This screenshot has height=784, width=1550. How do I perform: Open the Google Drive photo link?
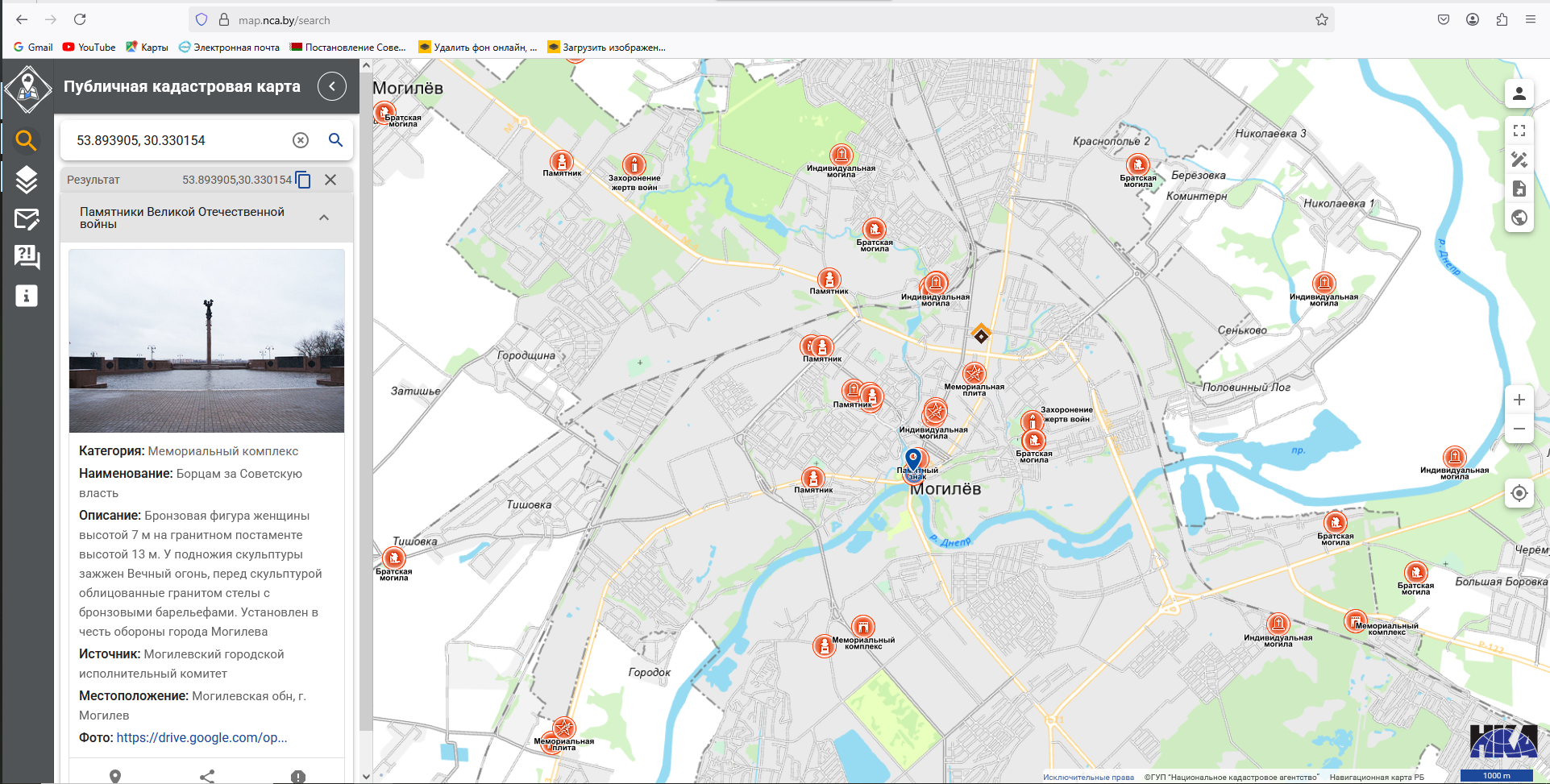coord(202,737)
